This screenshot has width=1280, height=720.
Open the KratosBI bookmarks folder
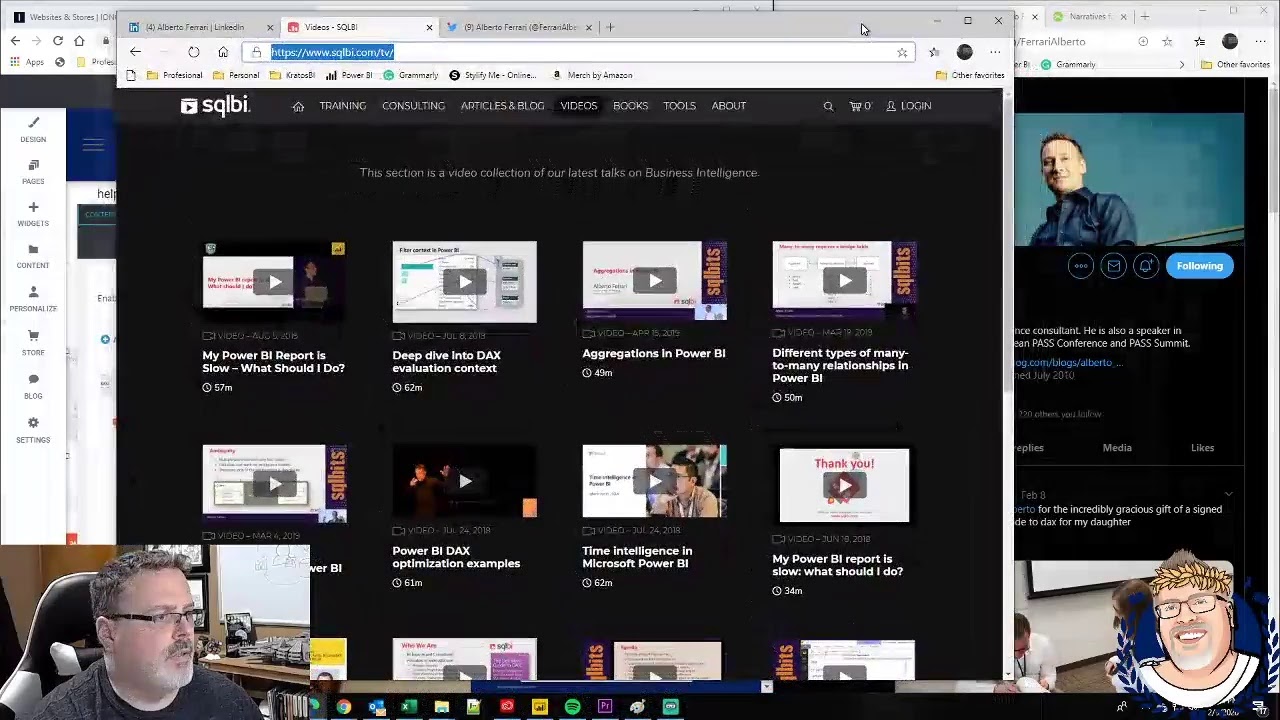point(292,75)
